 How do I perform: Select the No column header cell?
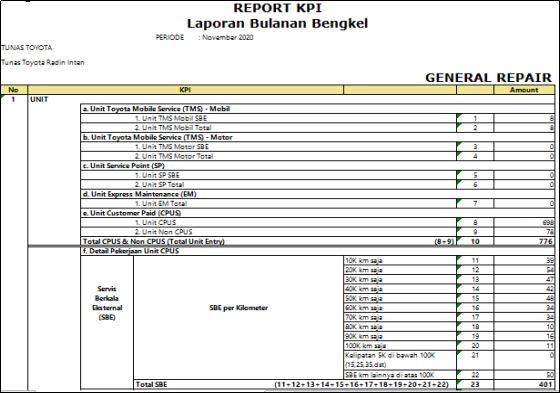14,90
